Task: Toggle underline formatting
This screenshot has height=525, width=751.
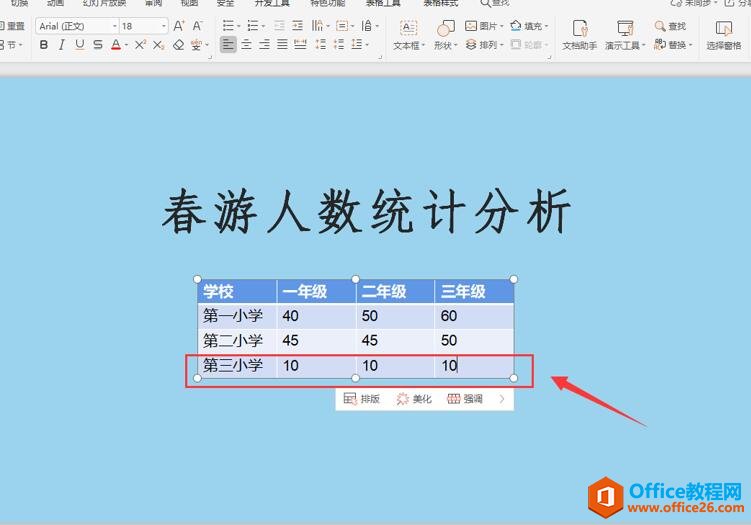Action: (x=80, y=45)
